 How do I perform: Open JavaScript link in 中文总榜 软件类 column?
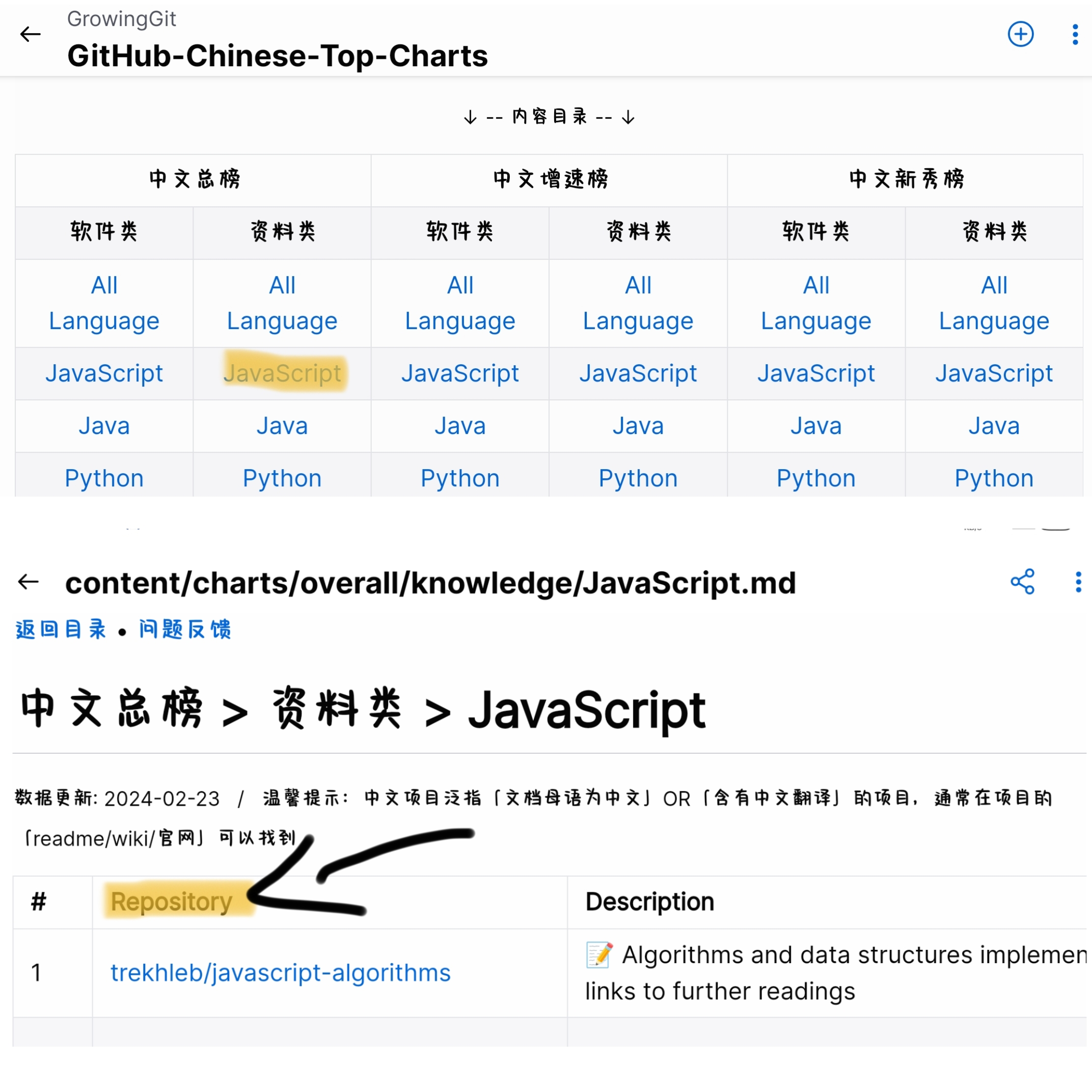pos(104,373)
